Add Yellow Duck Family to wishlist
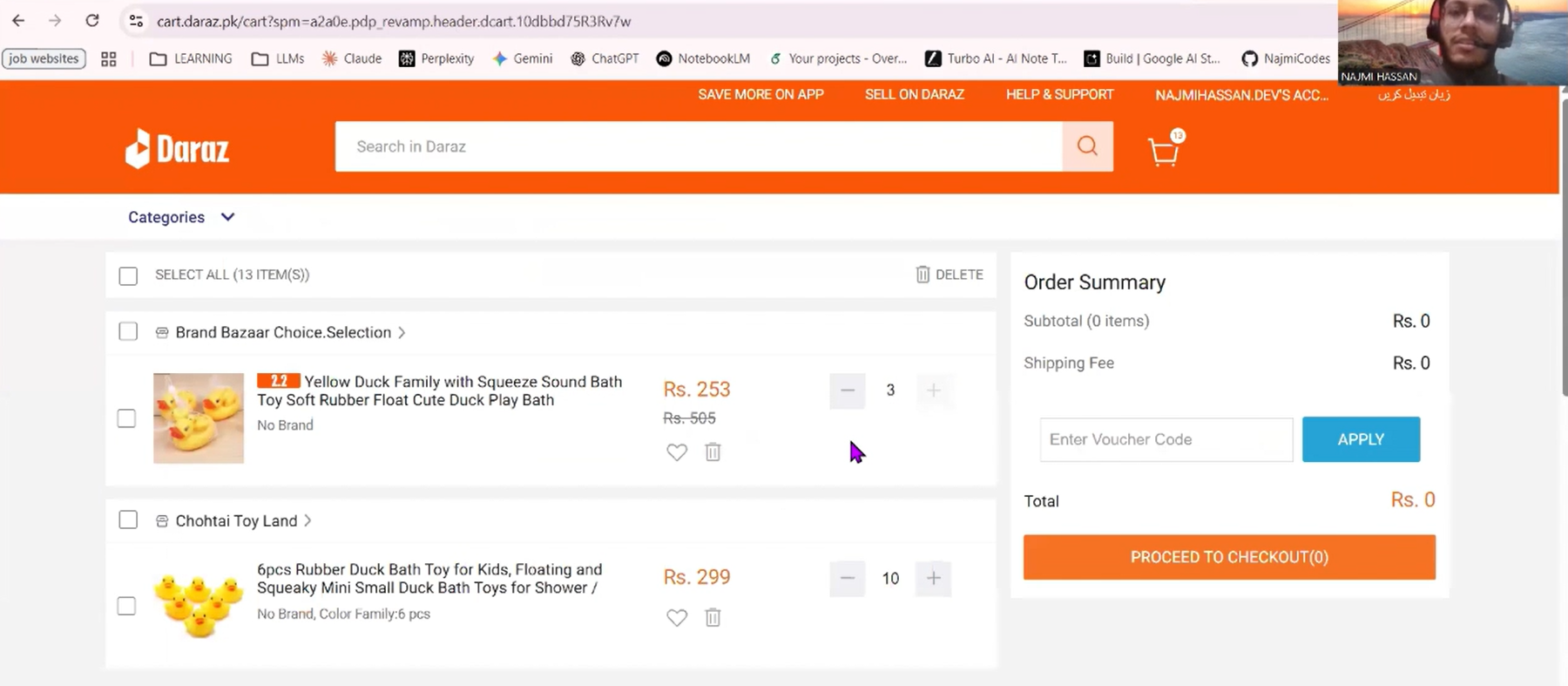The image size is (1568, 686). coord(677,452)
